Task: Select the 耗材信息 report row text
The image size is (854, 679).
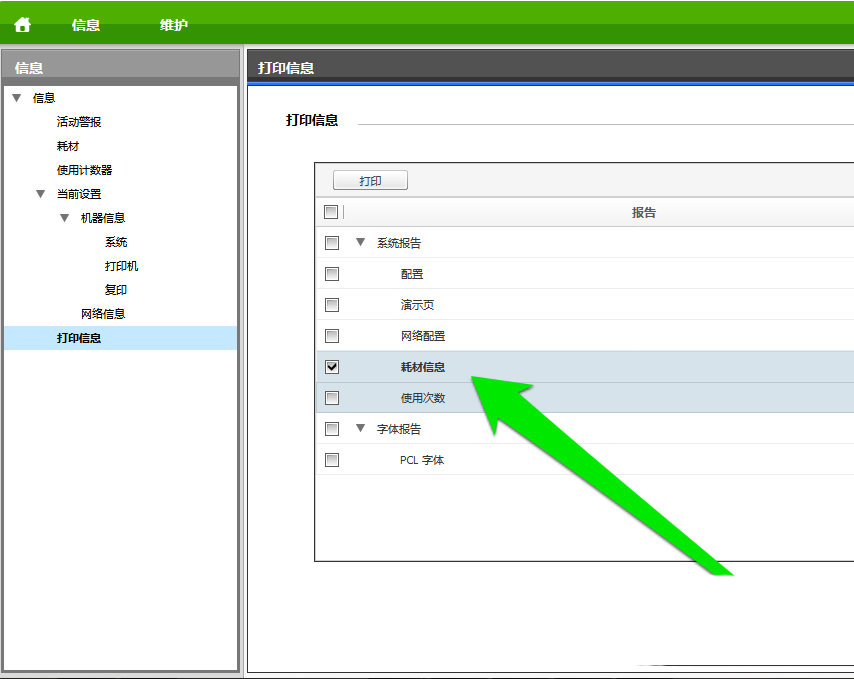Action: click(x=423, y=367)
